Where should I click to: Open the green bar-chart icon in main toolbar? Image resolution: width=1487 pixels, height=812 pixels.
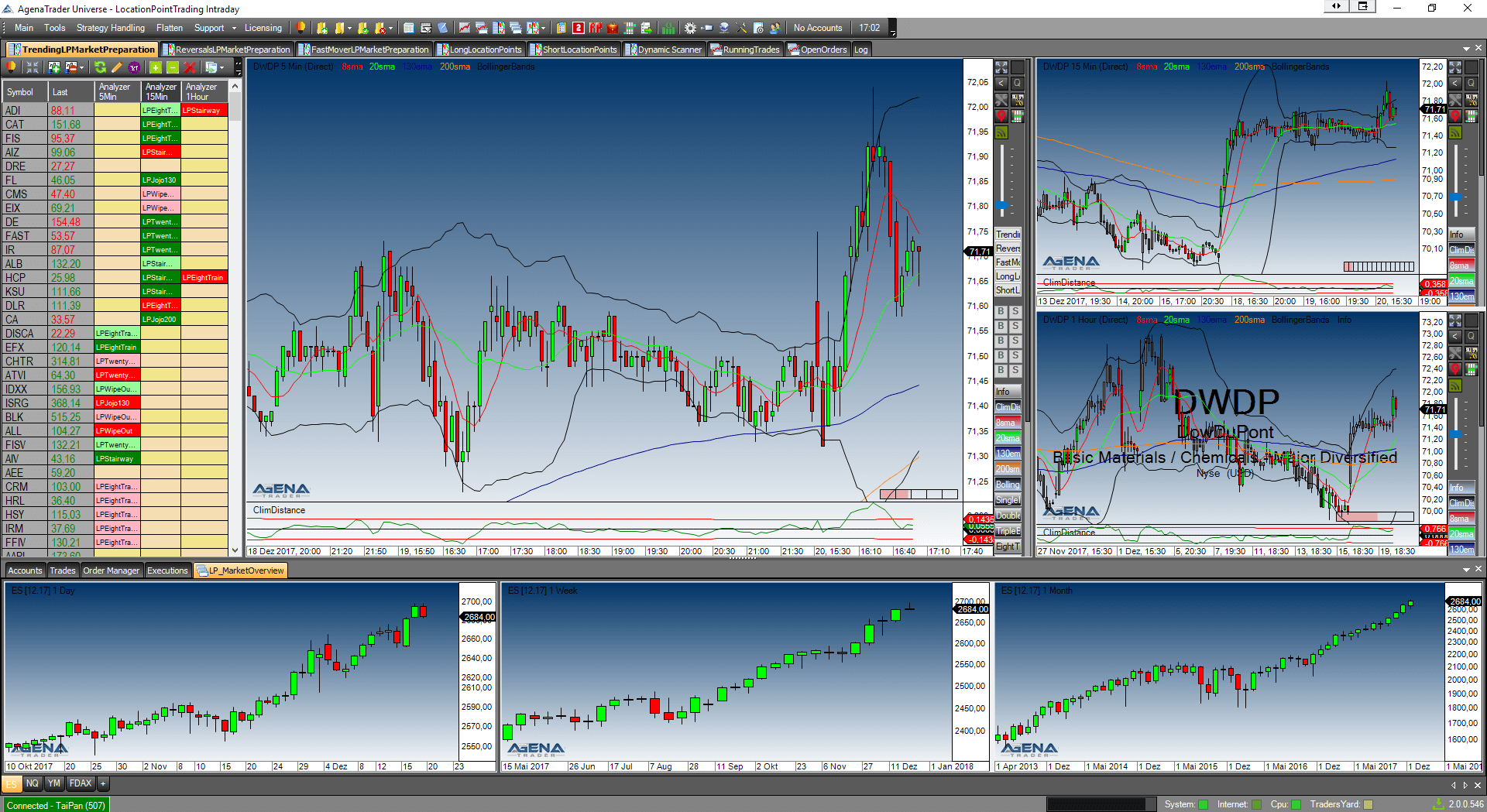[x=668, y=28]
